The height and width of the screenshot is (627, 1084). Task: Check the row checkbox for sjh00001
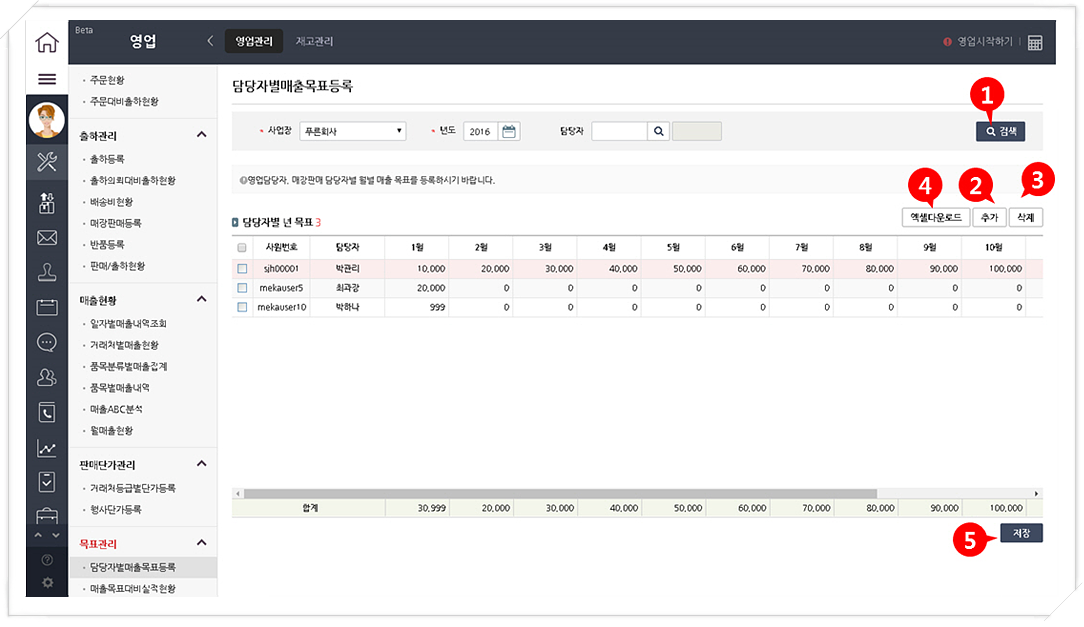(x=242, y=269)
